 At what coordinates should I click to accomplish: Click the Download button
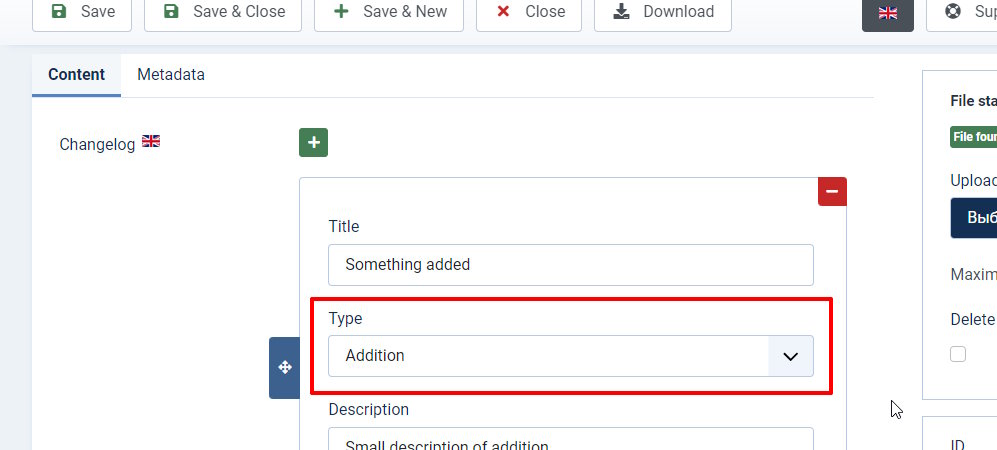pyautogui.click(x=663, y=12)
